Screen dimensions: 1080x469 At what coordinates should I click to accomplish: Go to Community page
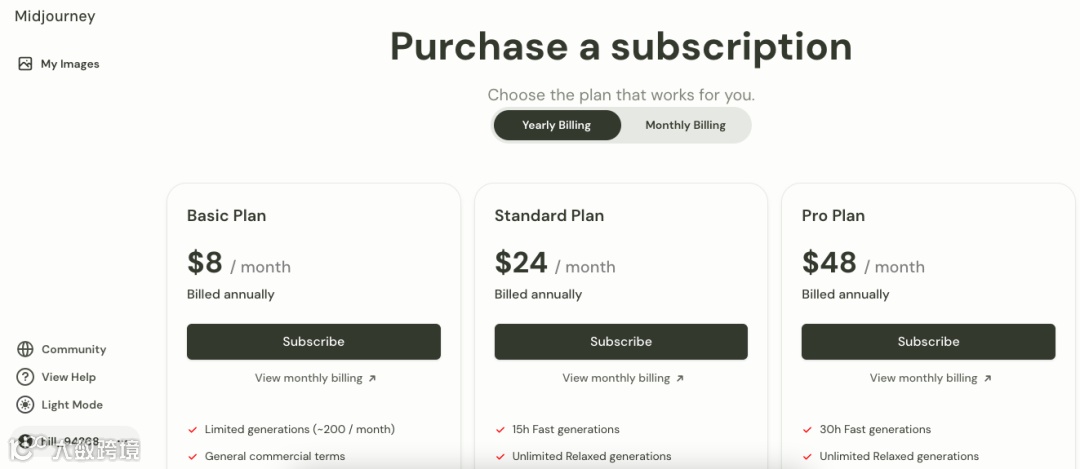(73, 349)
